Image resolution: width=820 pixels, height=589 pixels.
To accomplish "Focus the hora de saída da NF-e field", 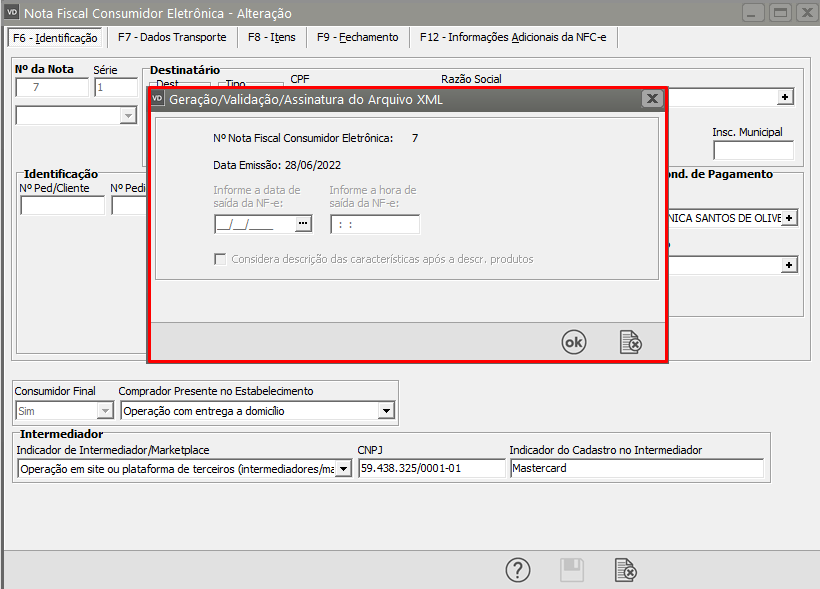I will 375,225.
